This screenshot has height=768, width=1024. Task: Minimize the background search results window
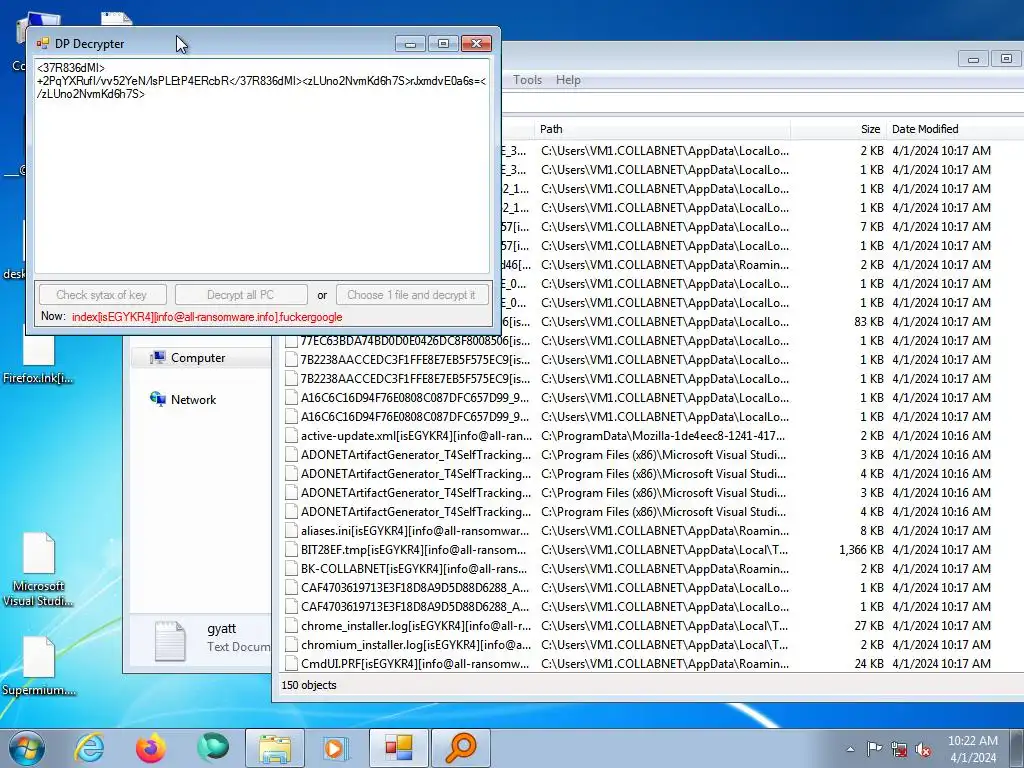(x=973, y=59)
